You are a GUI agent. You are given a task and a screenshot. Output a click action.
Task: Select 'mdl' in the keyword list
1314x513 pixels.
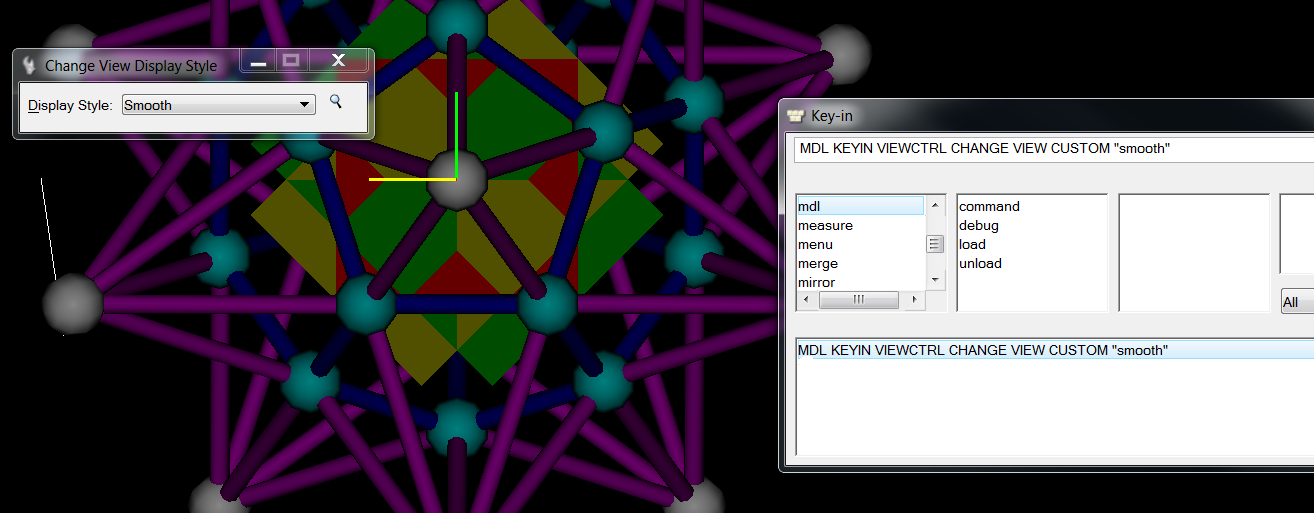861,206
